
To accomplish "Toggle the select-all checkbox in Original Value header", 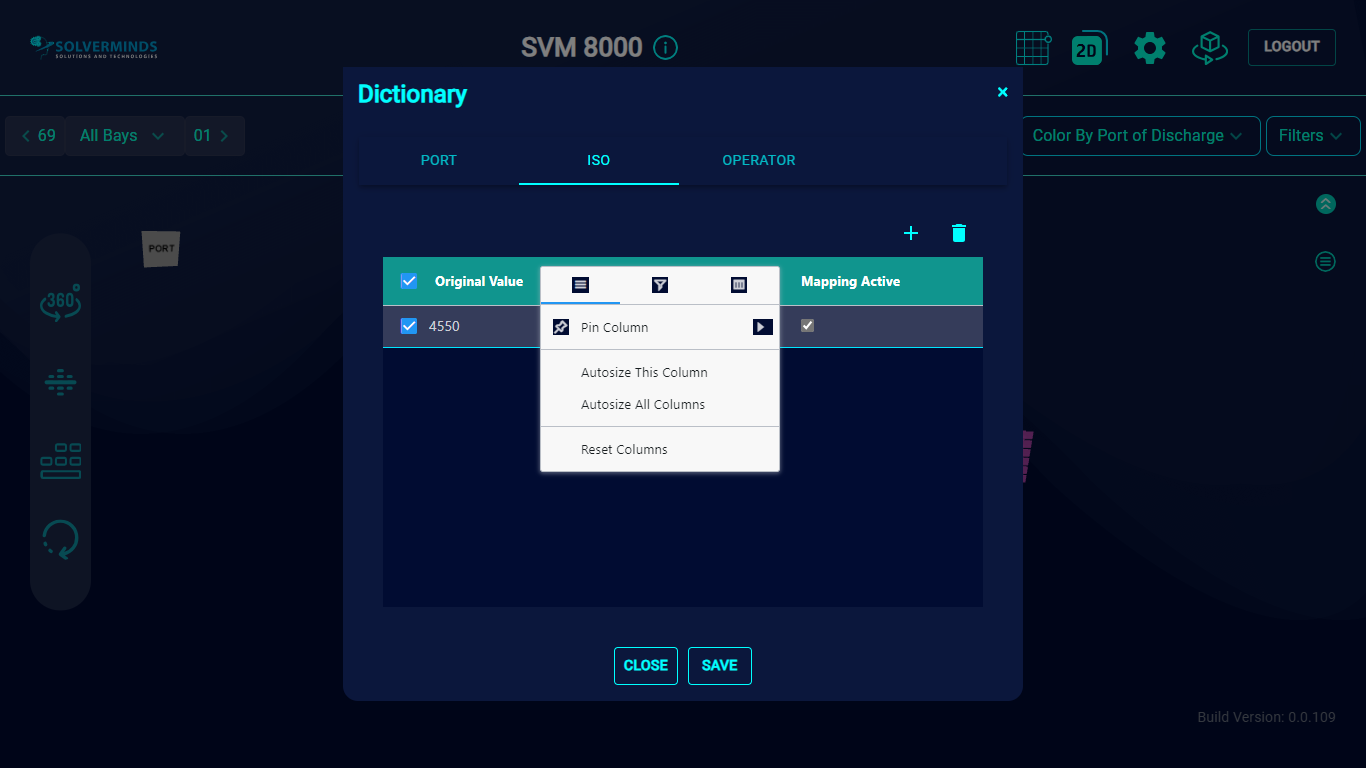I will tap(409, 281).
